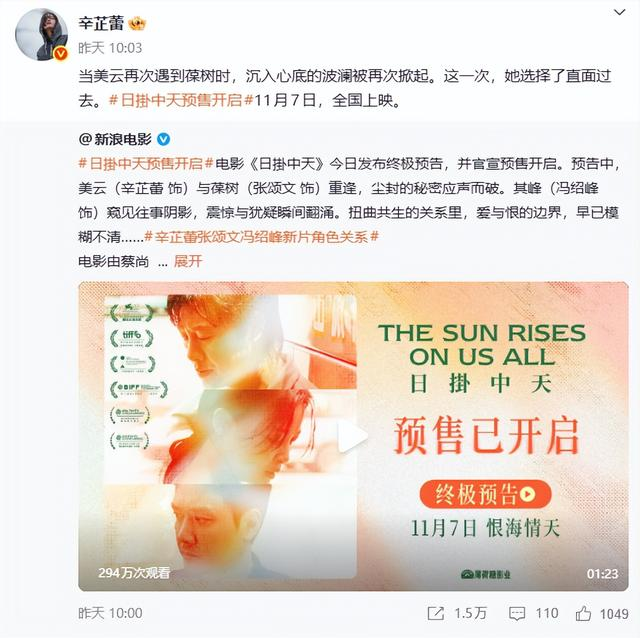
Task: Play the trailer video center button
Action: (x=353, y=436)
